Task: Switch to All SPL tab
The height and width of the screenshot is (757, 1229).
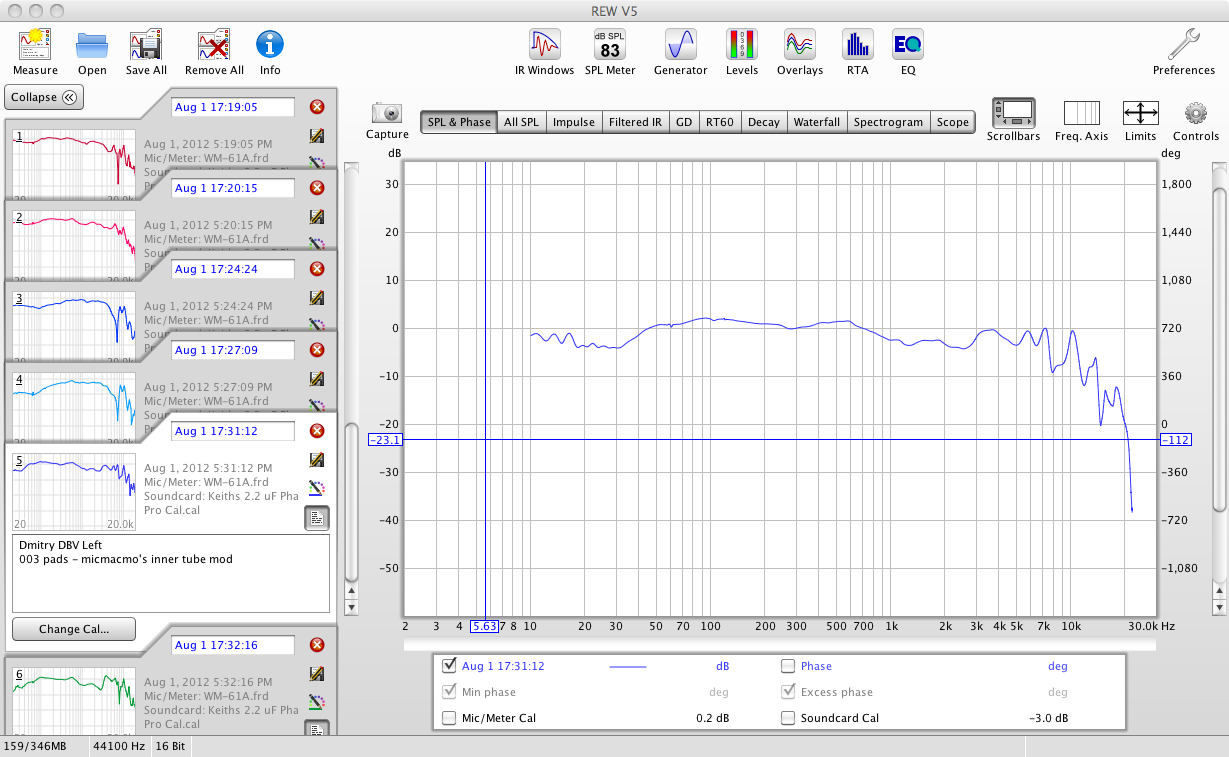Action: pos(521,122)
